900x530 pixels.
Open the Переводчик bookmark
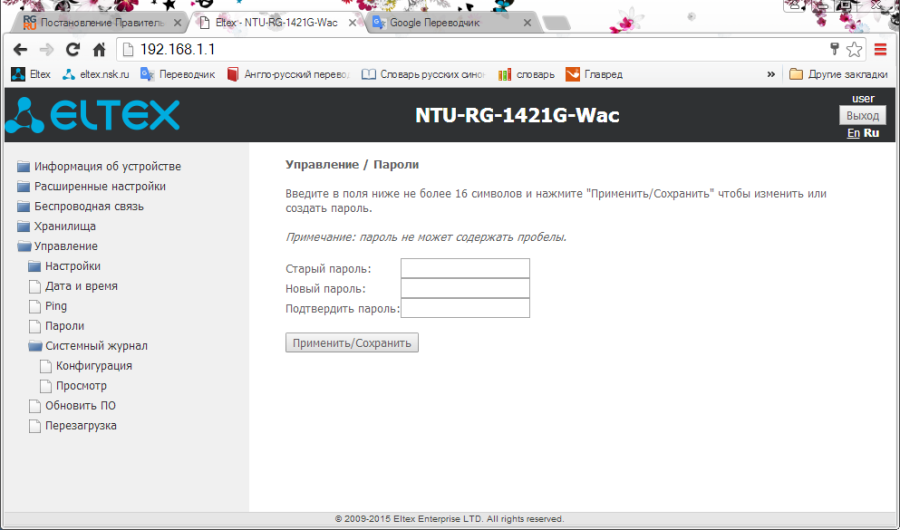[x=177, y=74]
